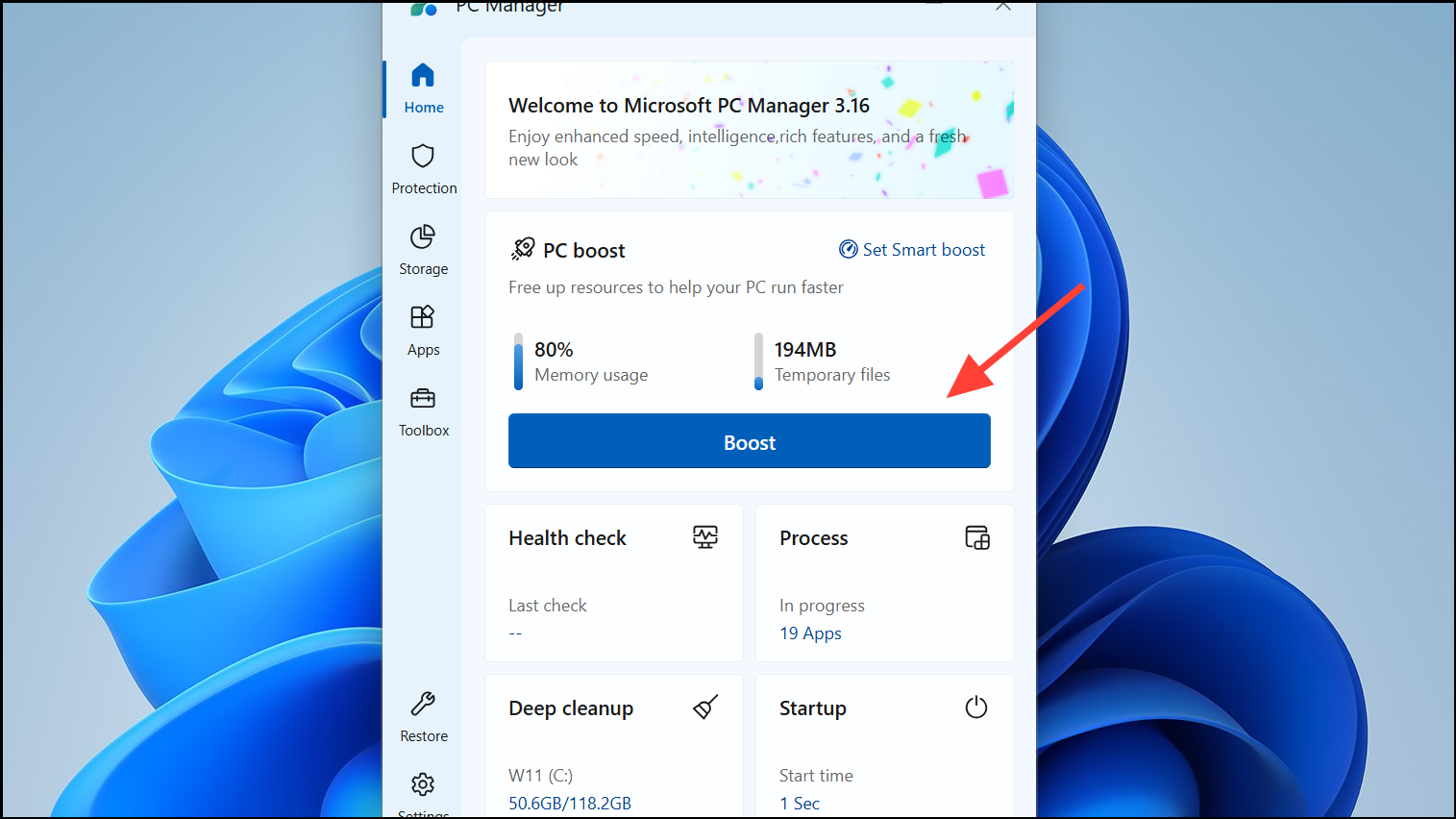Click the 194MB Temporary files indicator
This screenshot has height=819, width=1456.
[824, 361]
